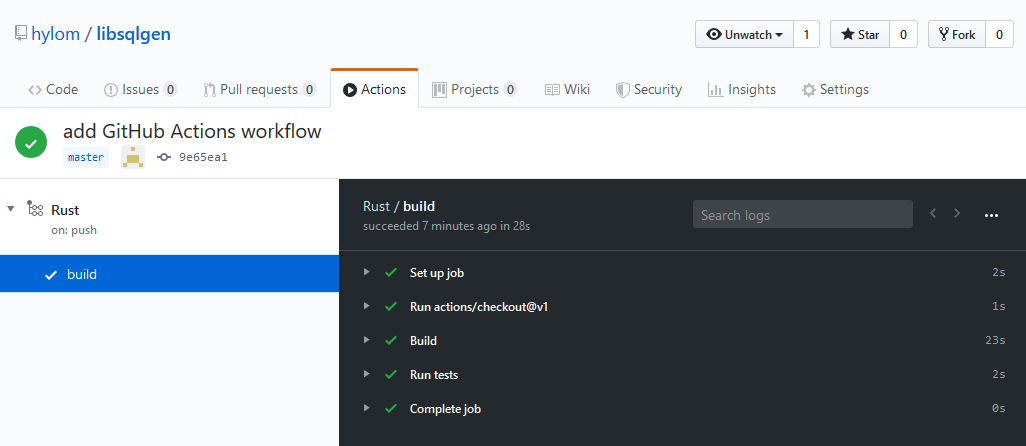Viewport: 1026px width, 446px height.
Task: Click the commit hash 9e65ea1
Action: pyautogui.click(x=203, y=157)
